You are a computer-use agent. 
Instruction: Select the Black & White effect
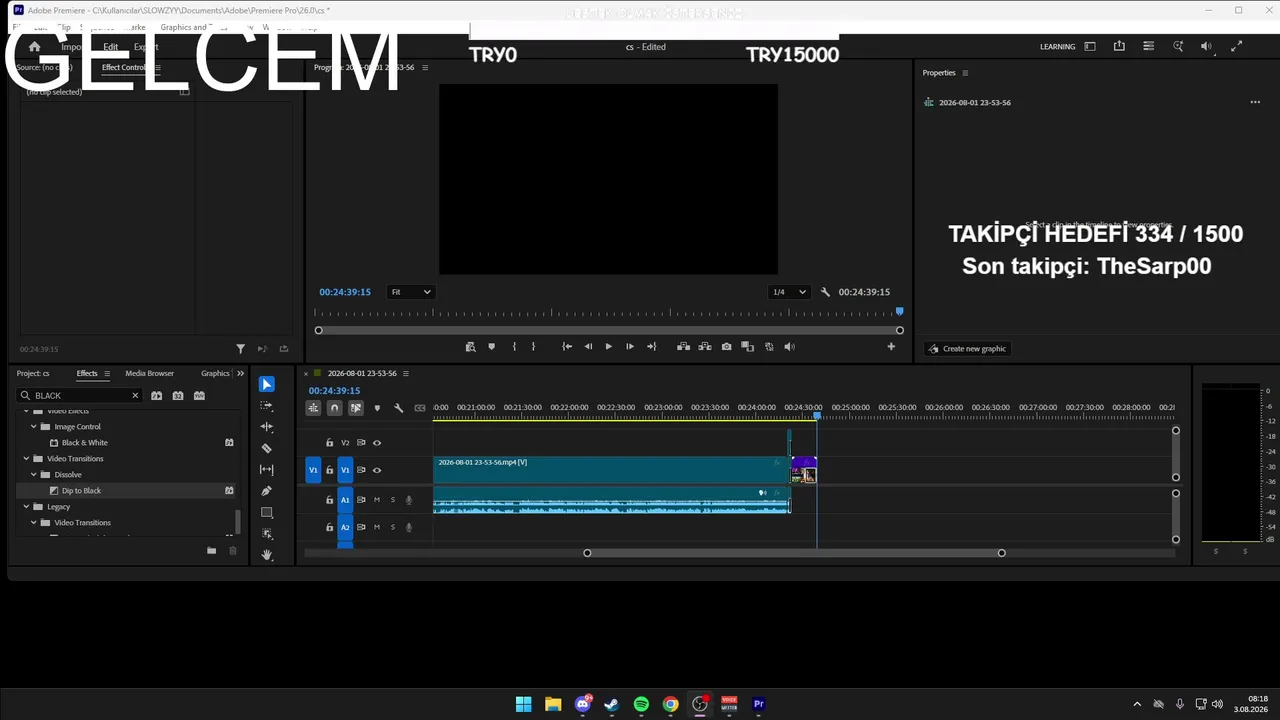click(85, 443)
